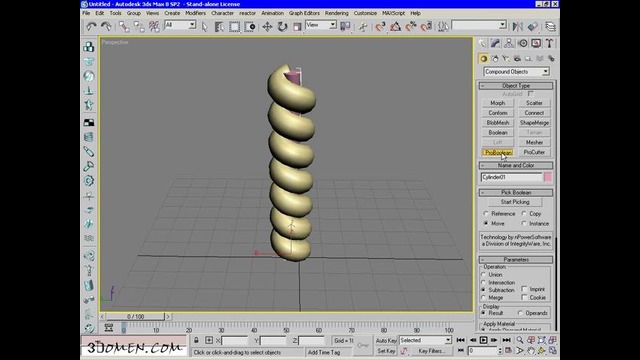Click the Undo arrow in main toolbar
The width and height of the screenshot is (640, 360).
coord(91,27)
